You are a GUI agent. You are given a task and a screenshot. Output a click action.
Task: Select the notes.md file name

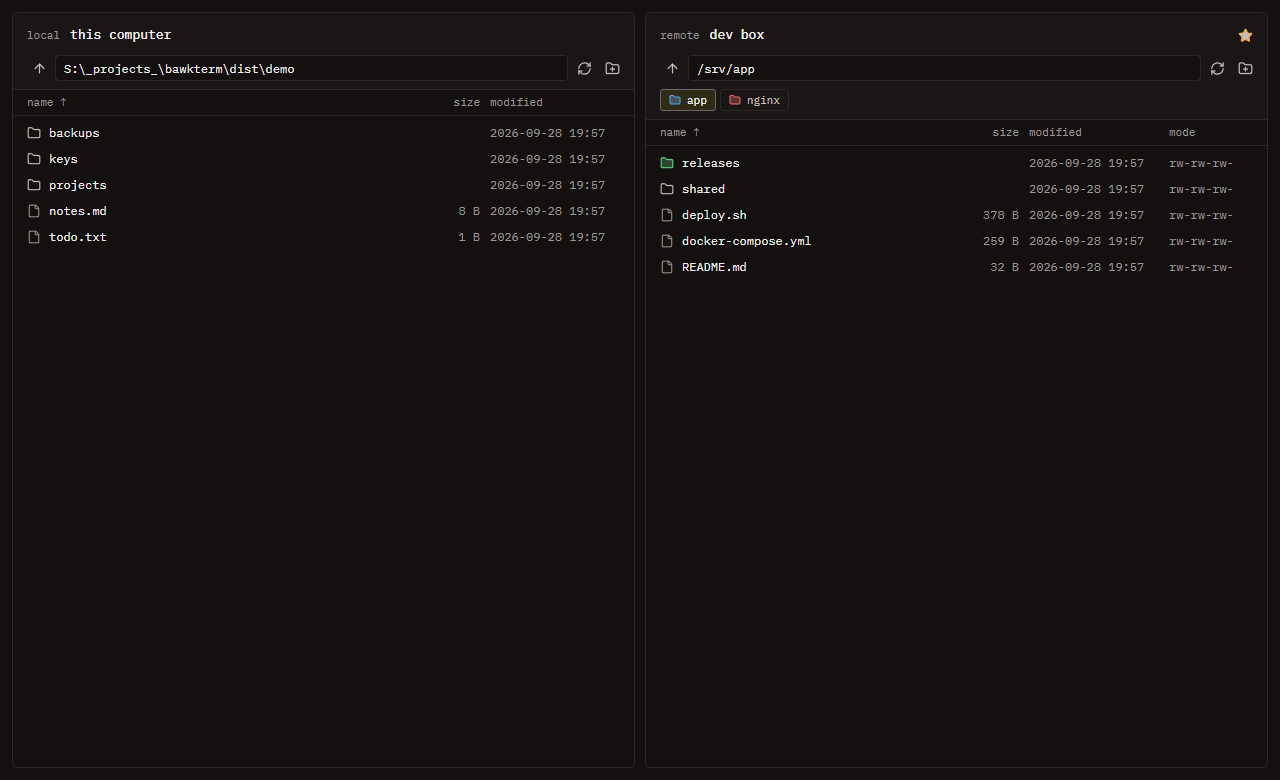tap(78, 211)
